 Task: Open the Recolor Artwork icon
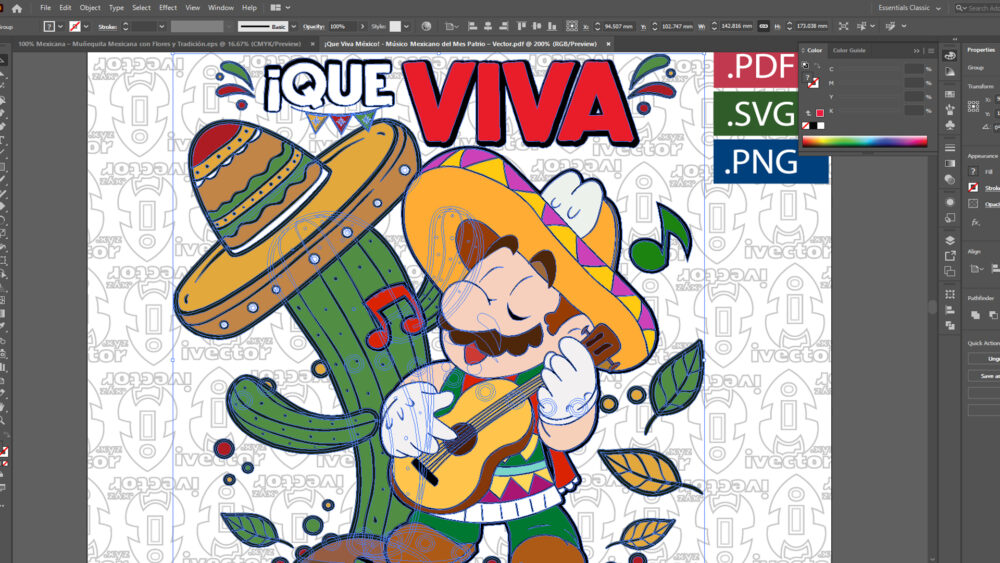coord(426,26)
